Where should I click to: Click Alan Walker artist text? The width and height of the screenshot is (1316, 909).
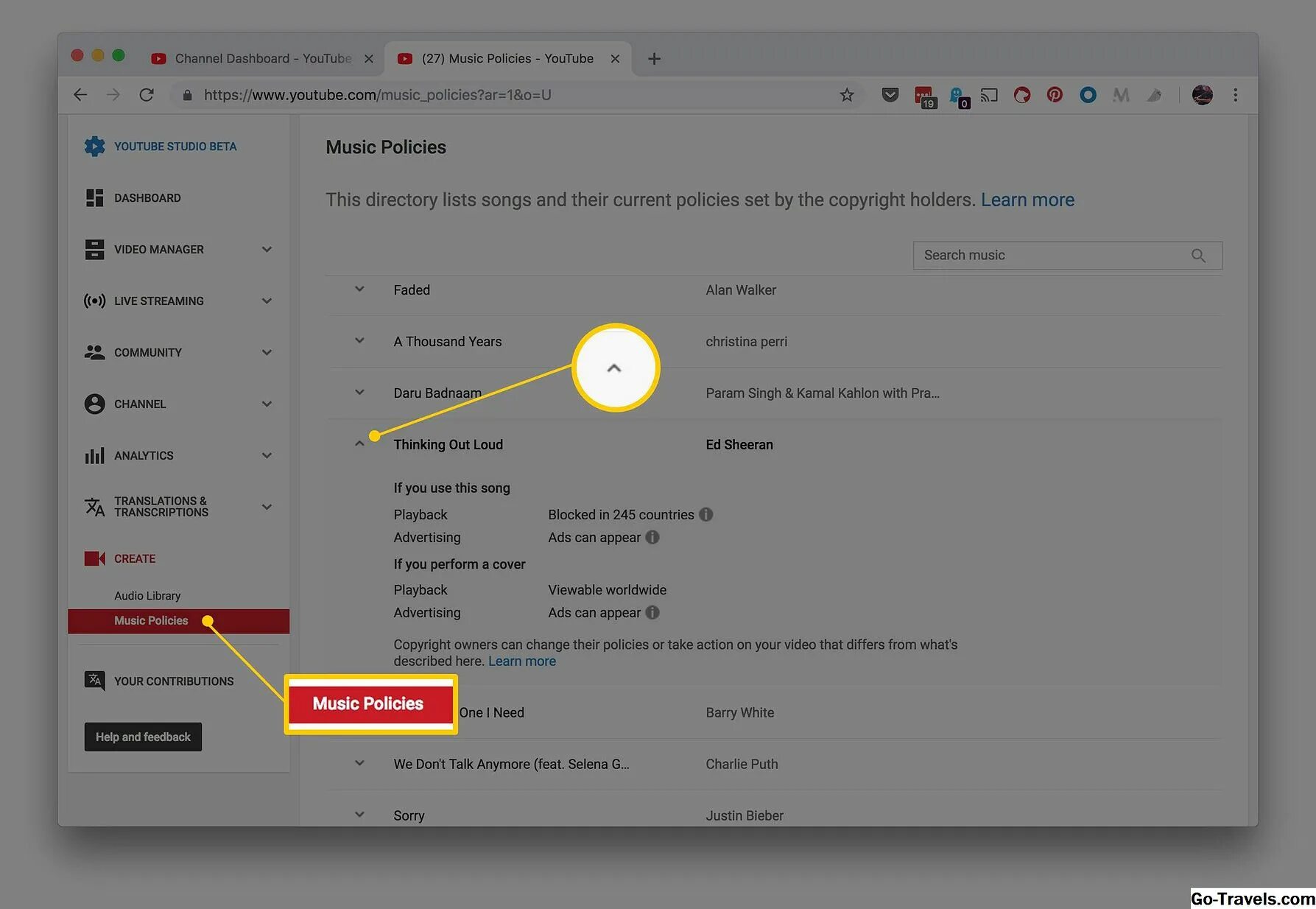pyautogui.click(x=741, y=290)
